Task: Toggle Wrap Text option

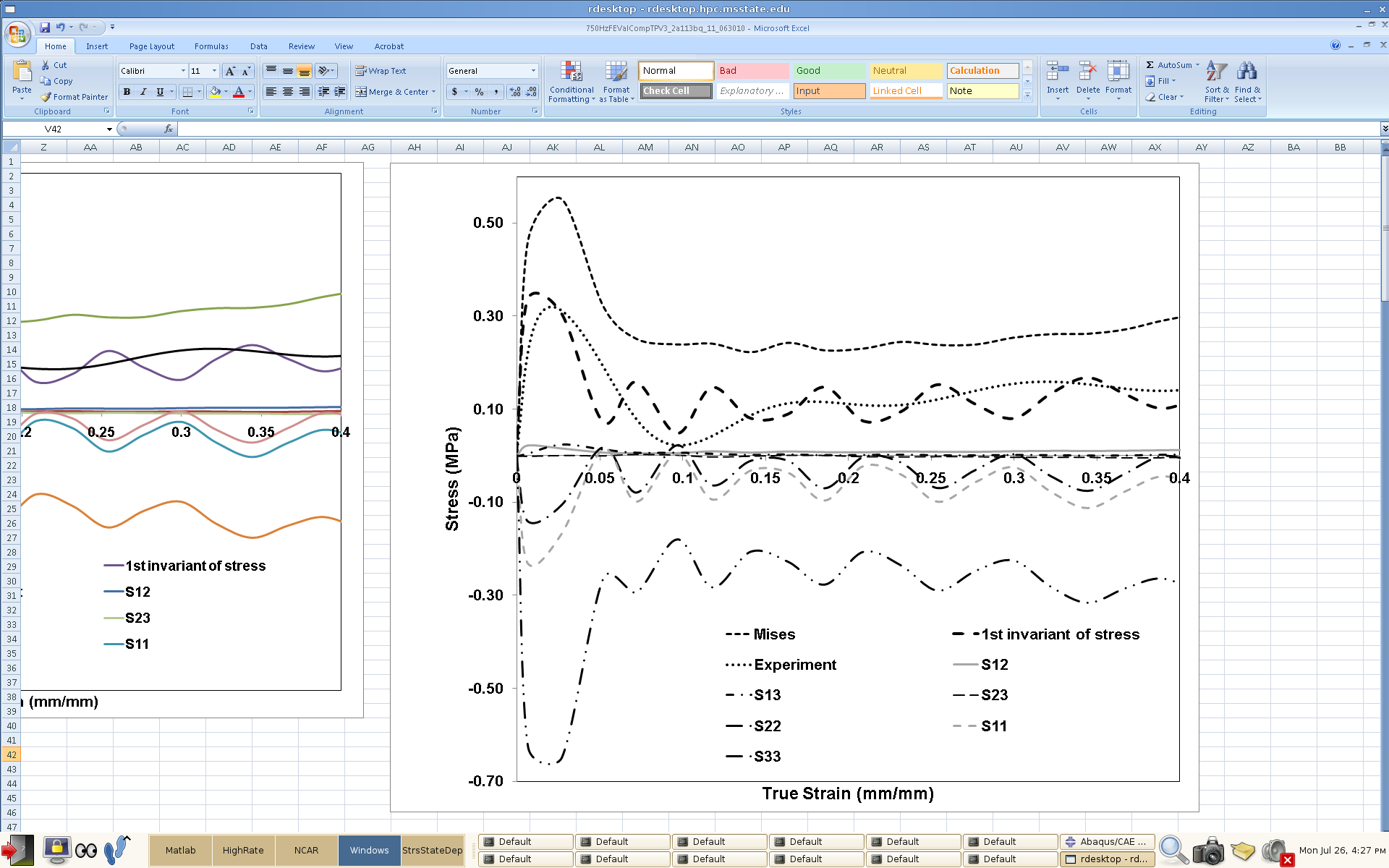Action: tap(381, 71)
